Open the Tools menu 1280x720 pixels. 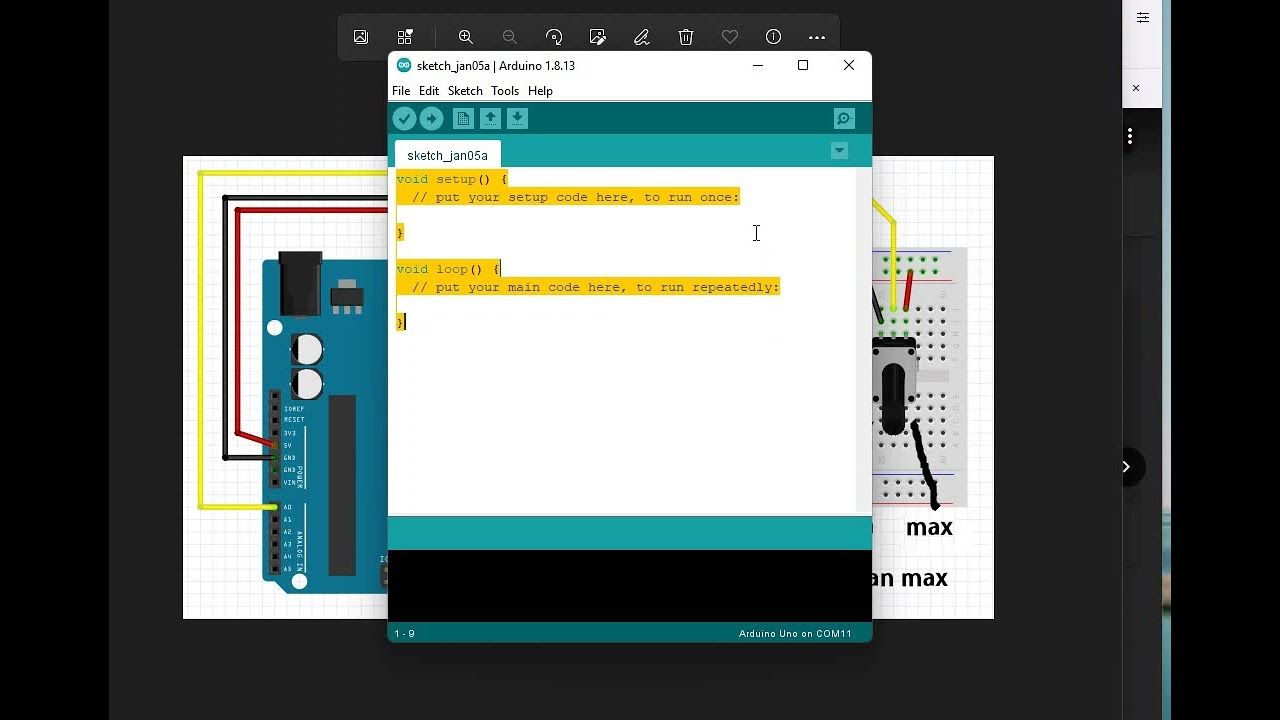pyautogui.click(x=505, y=91)
